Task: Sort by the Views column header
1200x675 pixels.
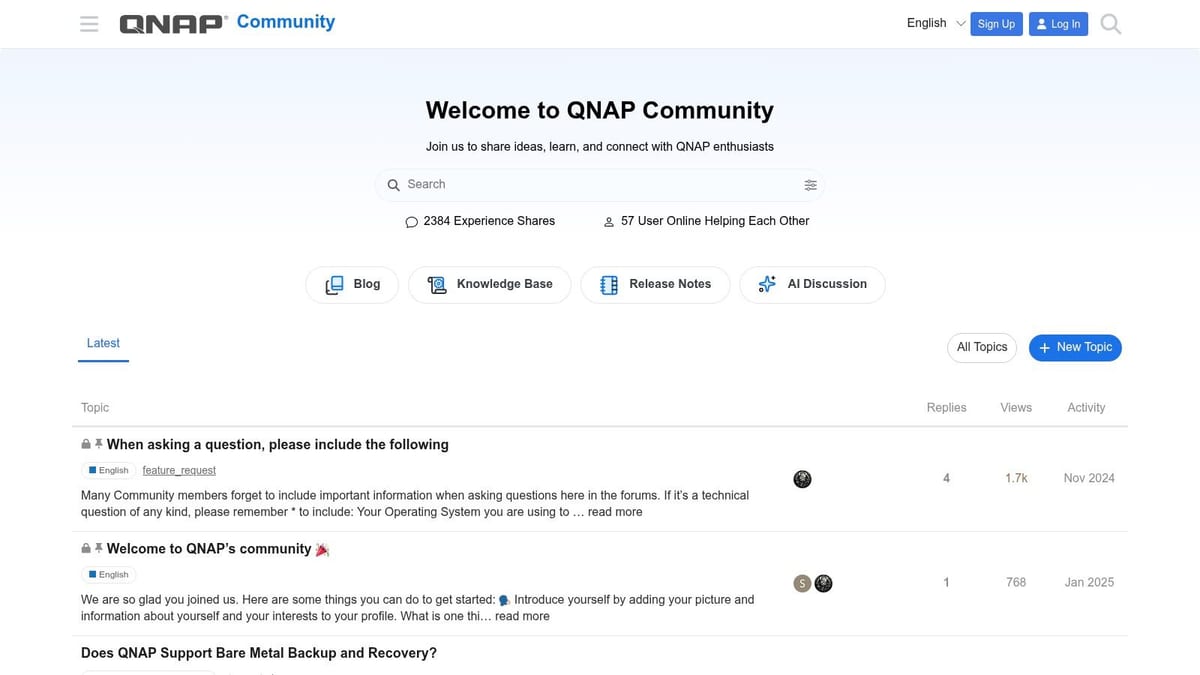Action: coord(1016,408)
